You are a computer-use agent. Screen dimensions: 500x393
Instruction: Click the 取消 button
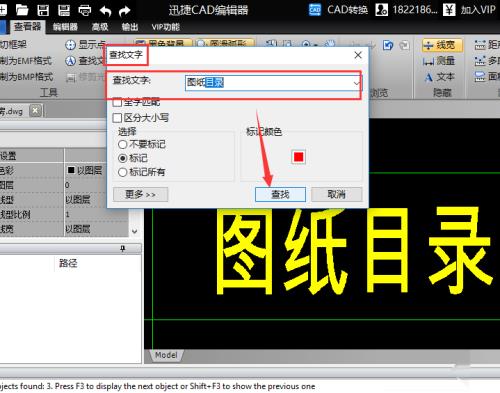coord(337,194)
